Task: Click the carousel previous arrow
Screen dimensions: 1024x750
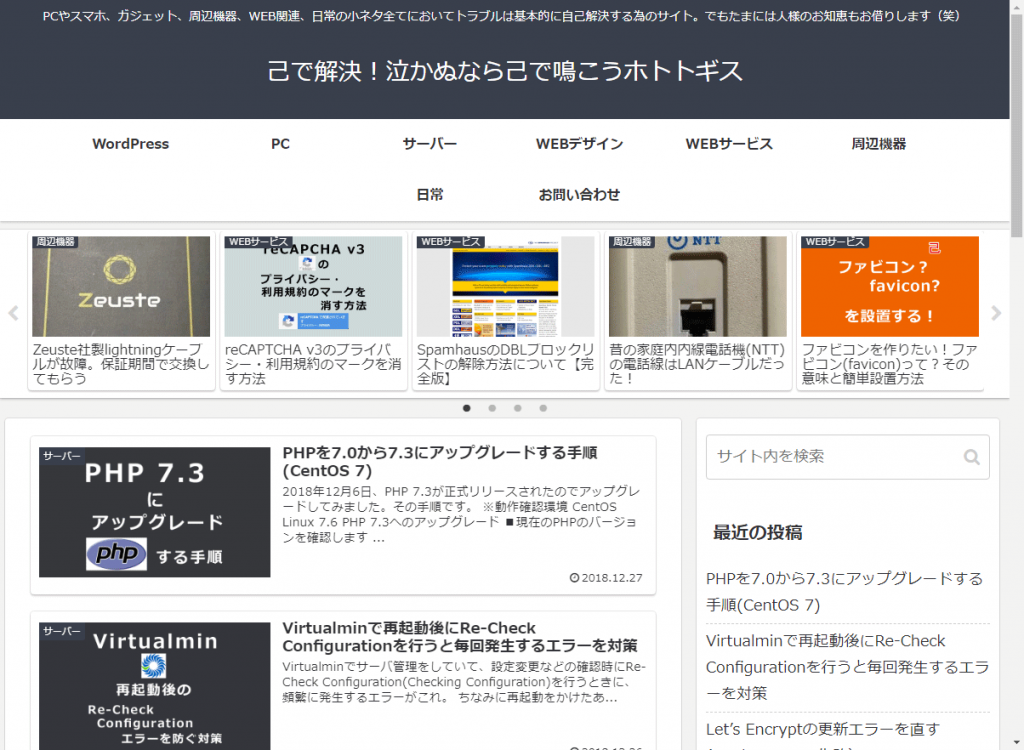Action: 12,312
